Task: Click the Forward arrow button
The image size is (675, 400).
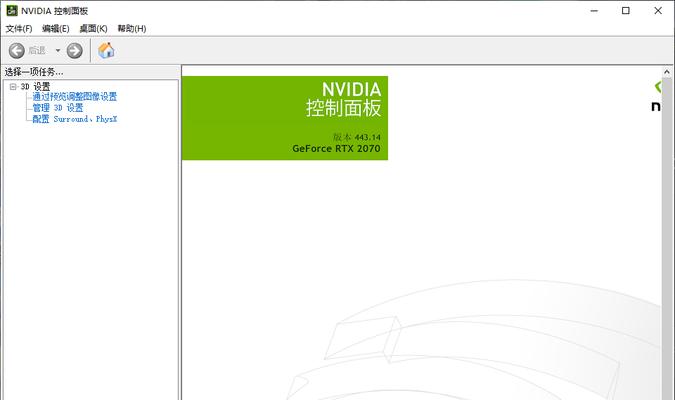Action: (74, 51)
